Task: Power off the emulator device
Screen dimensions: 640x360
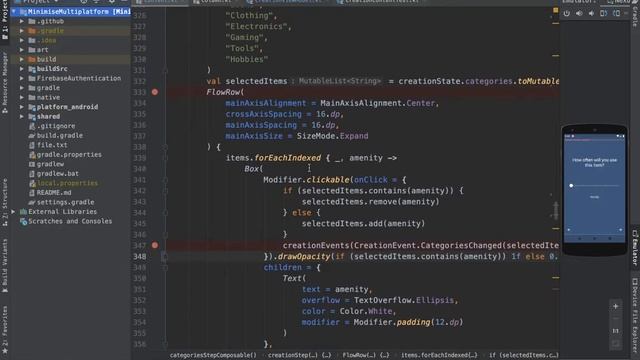Action: click(567, 13)
